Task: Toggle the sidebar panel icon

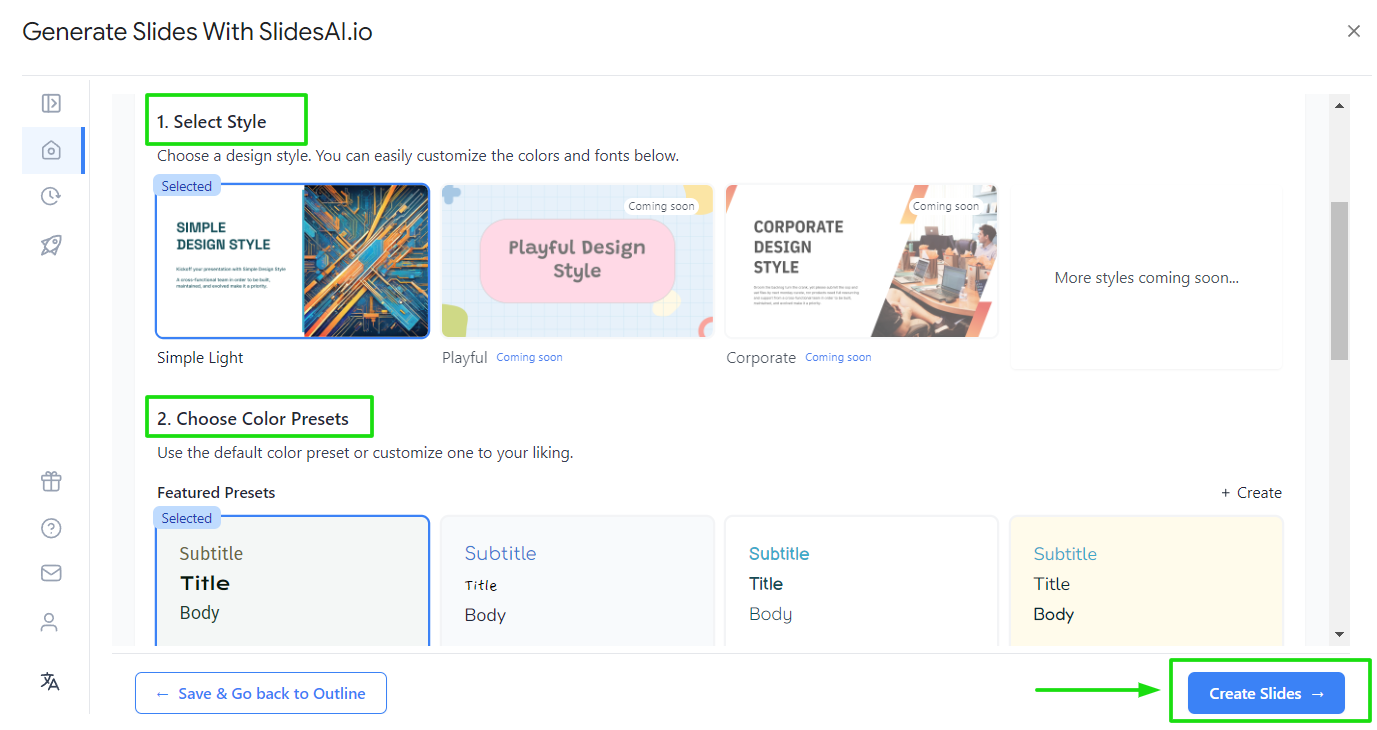Action: coord(51,103)
